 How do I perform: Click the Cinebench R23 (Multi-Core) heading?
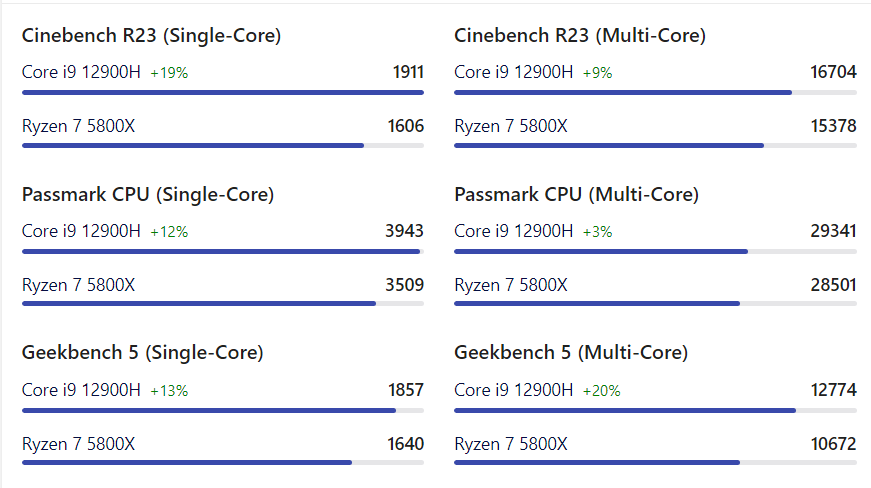click(580, 36)
